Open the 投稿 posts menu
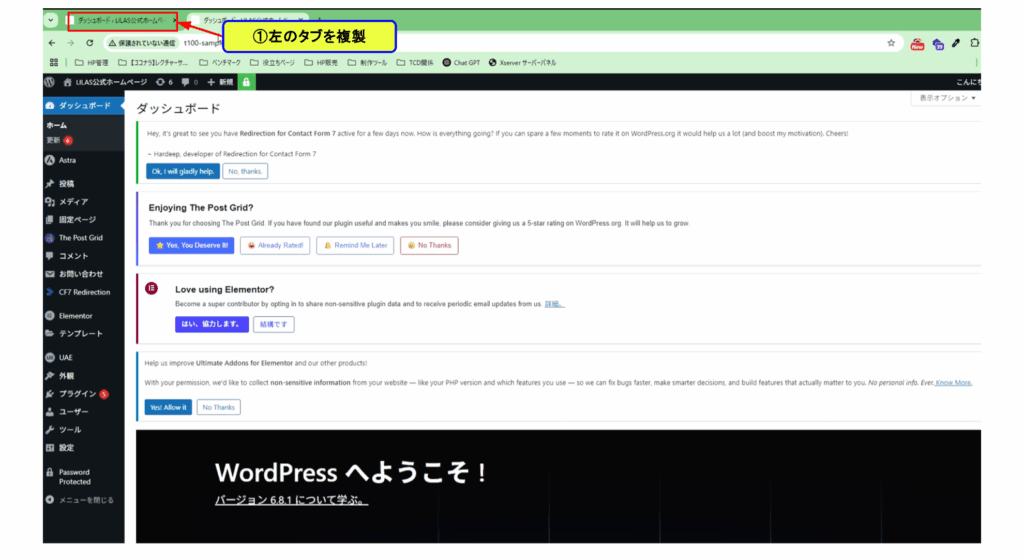Image resolution: width=1024 pixels, height=559 pixels. pyautogui.click(x=84, y=184)
